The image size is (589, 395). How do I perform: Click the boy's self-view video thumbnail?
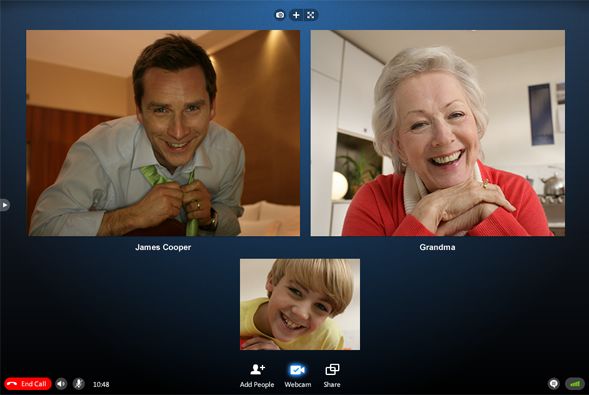300,304
